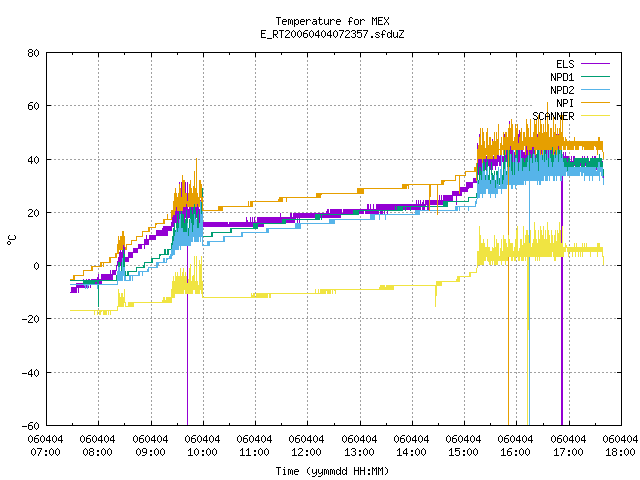Click the x-axis tick label 11:00
This screenshot has width=640, height=480.
point(255,452)
